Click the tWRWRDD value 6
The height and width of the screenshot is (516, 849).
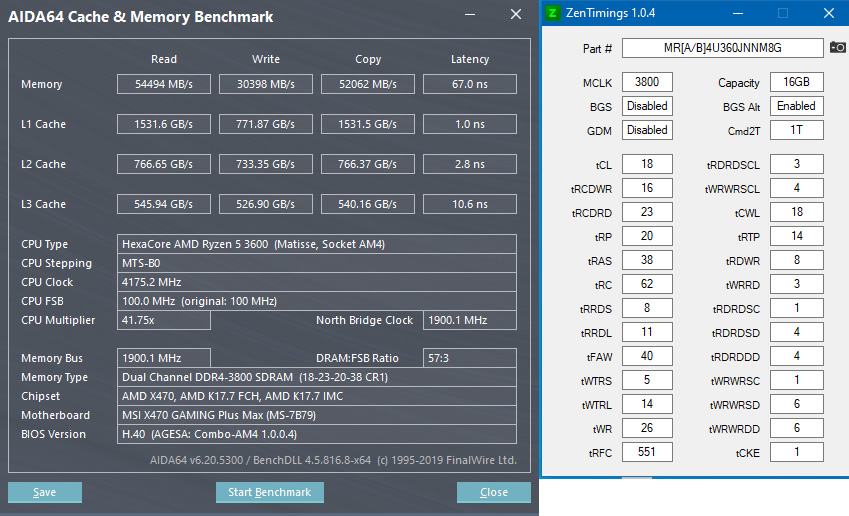coord(796,428)
